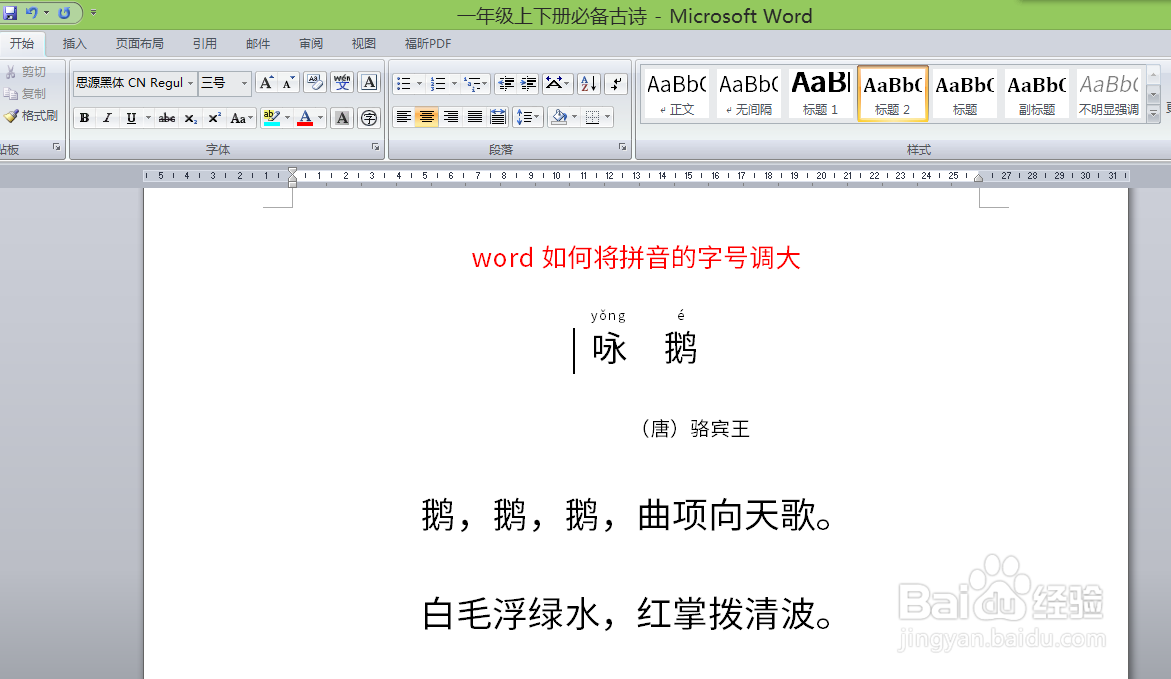Open the font color dropdown arrow
Screen dimensions: 1171x679
pos(321,118)
